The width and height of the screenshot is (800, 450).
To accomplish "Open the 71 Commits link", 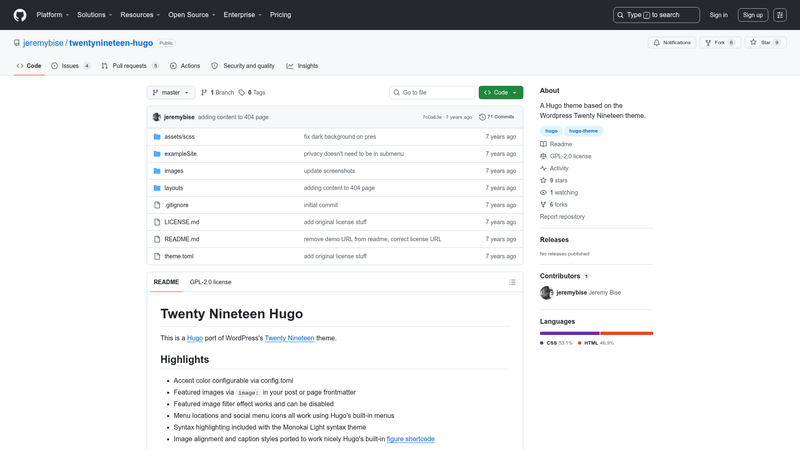I will (496, 117).
